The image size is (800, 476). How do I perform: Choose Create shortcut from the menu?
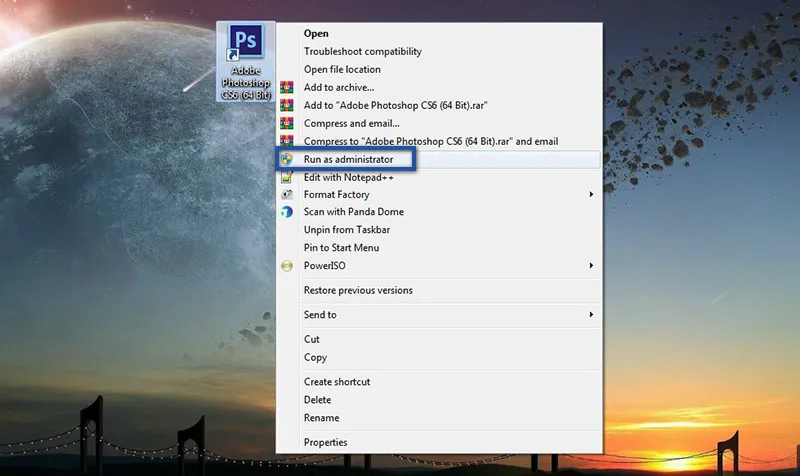[337, 382]
